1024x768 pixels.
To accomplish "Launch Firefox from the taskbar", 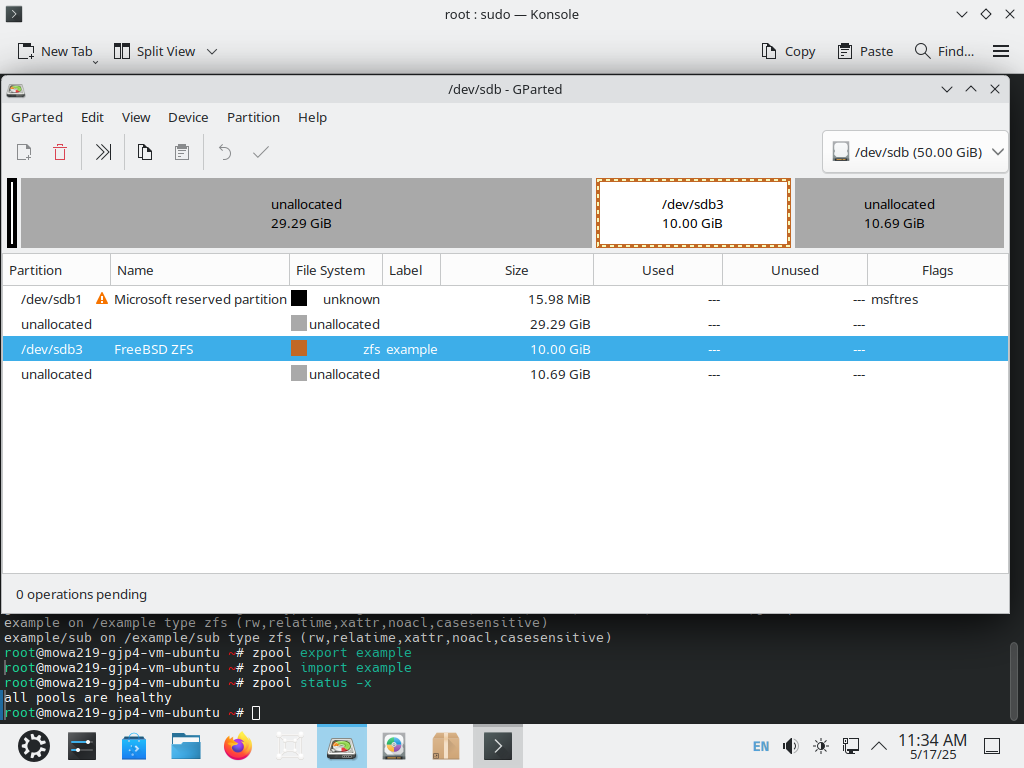I will (x=238, y=746).
